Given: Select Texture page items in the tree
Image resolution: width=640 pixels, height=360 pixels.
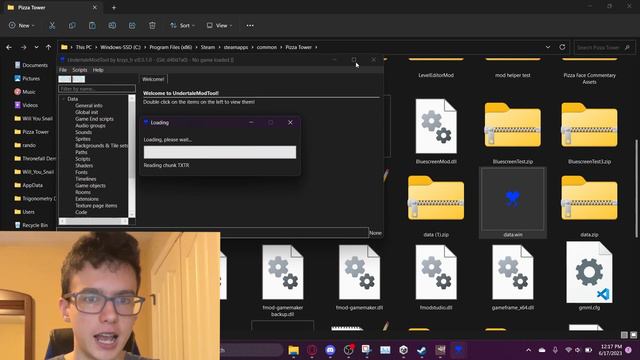Looking at the screenshot, I should tap(96, 205).
